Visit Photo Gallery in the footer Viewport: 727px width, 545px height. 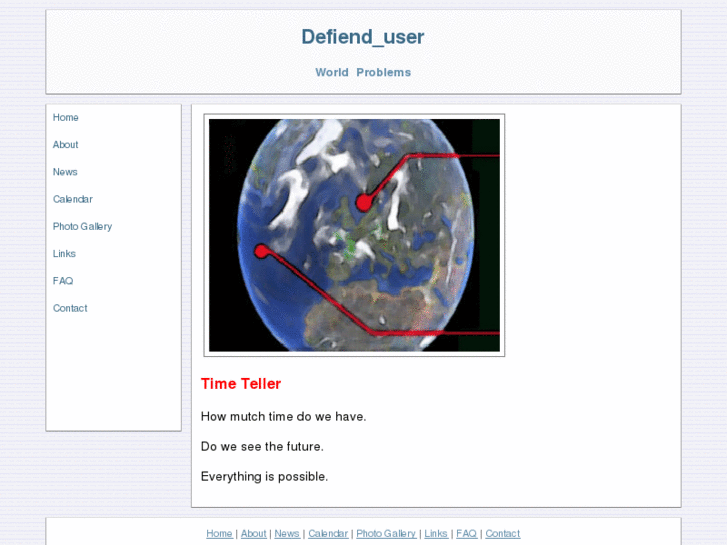pyautogui.click(x=386, y=533)
